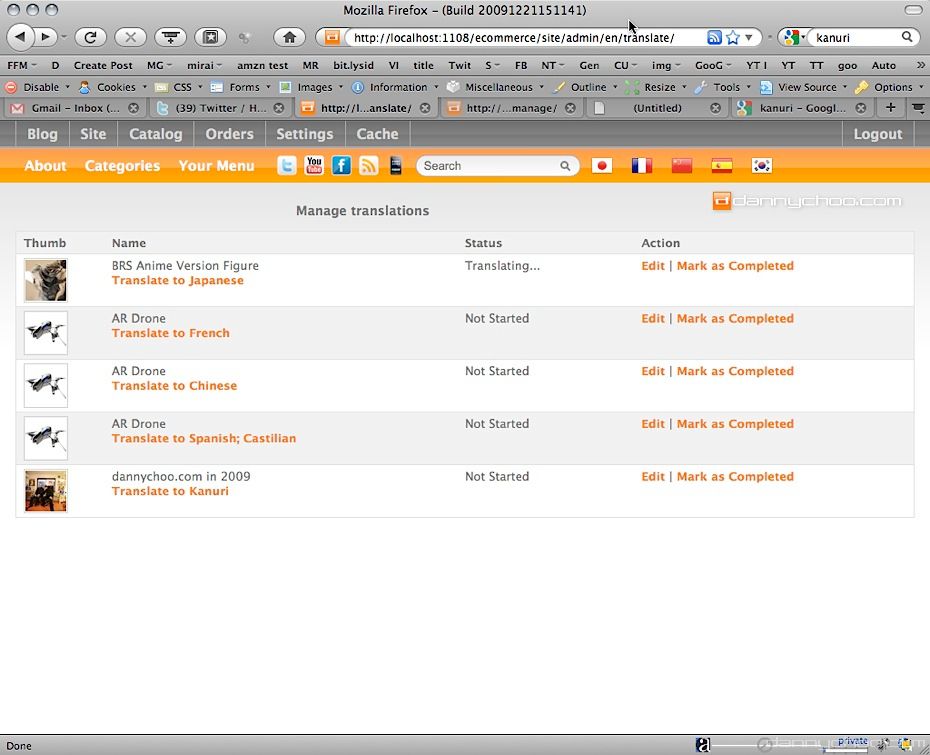Click the mobile phone icon
Viewport: 930px width, 755px height.
pyautogui.click(x=396, y=166)
